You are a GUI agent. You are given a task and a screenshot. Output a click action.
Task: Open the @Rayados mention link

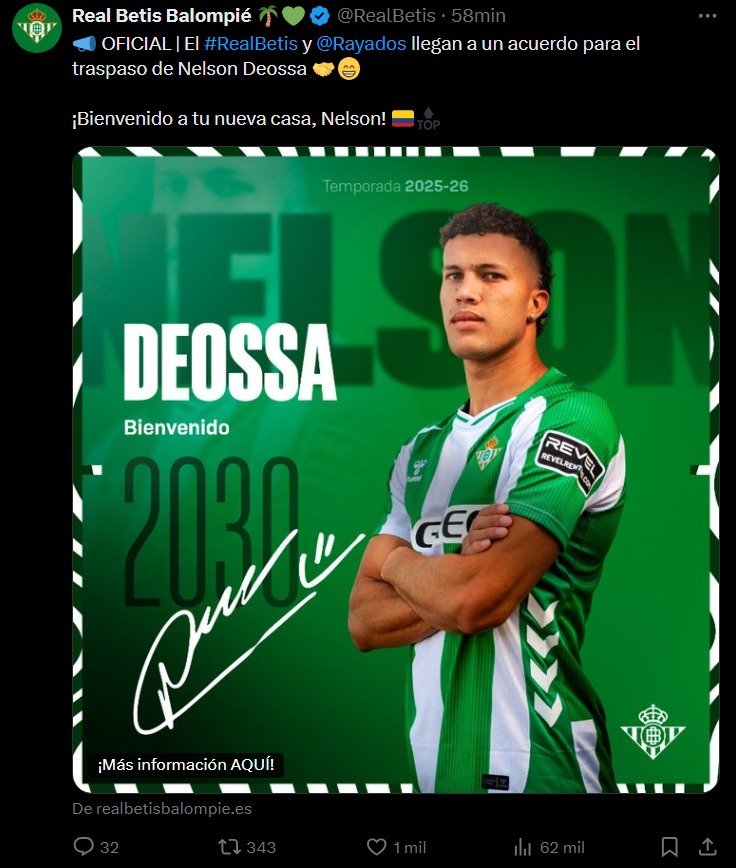tap(361, 44)
